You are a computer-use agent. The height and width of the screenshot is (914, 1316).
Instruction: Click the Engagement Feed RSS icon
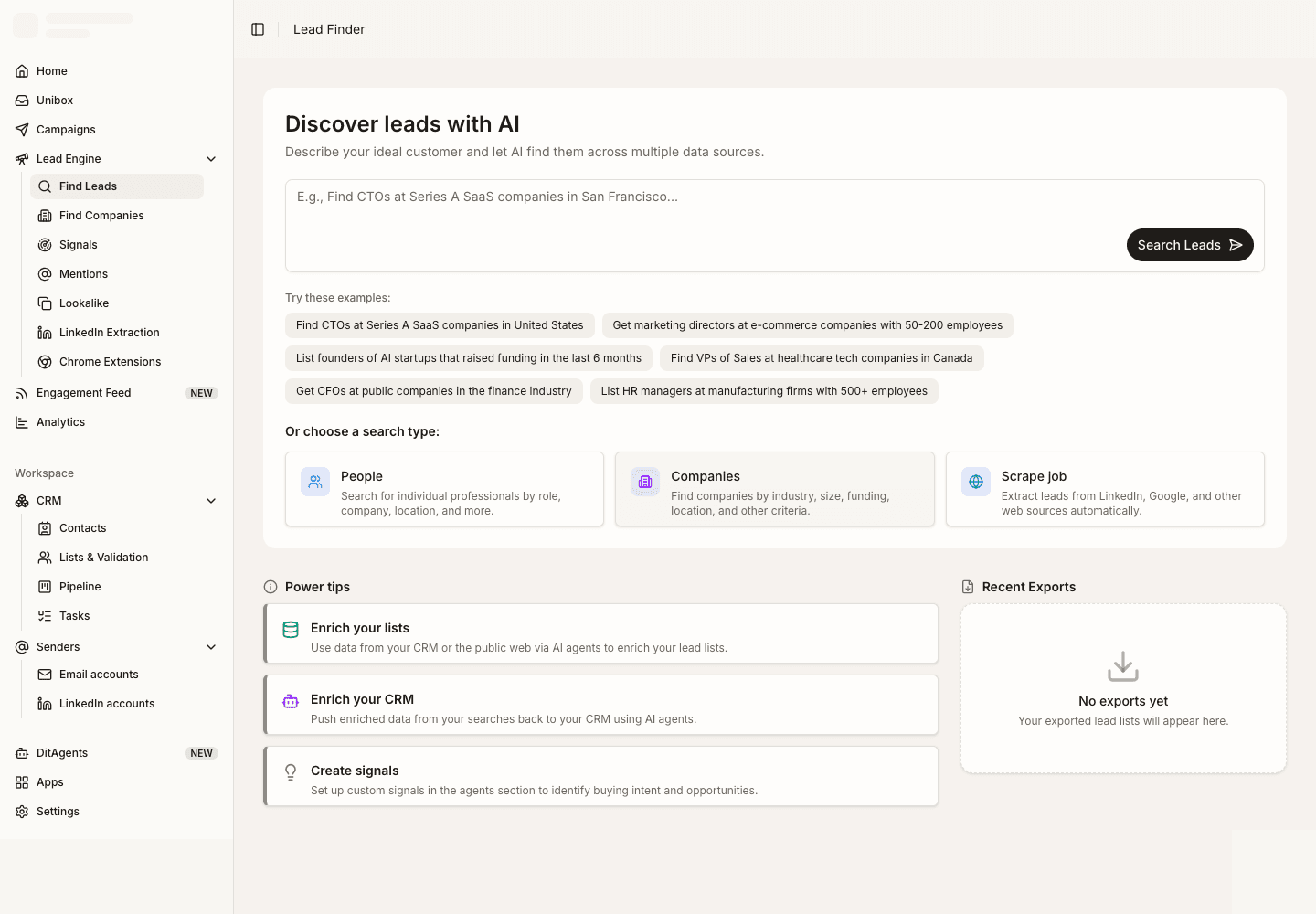point(22,393)
